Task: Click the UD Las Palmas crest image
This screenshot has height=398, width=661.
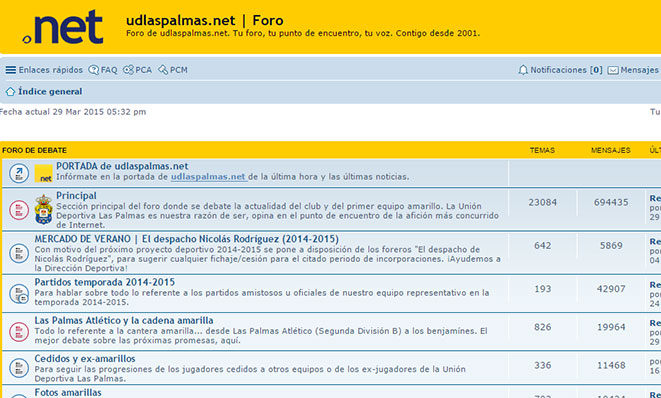Action: 43,210
